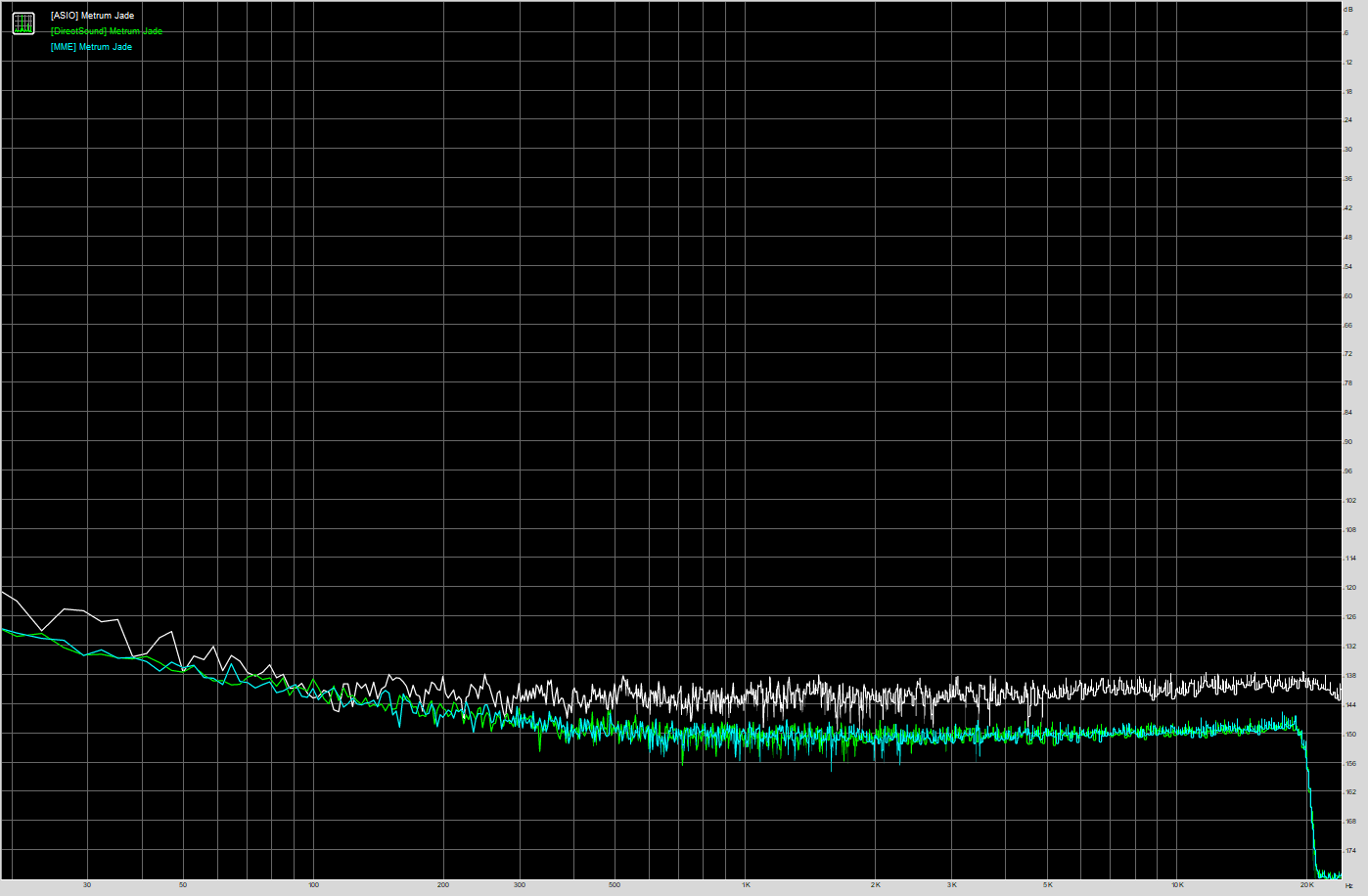
Task: Click the 100 Hz frequency axis label
Action: click(313, 885)
